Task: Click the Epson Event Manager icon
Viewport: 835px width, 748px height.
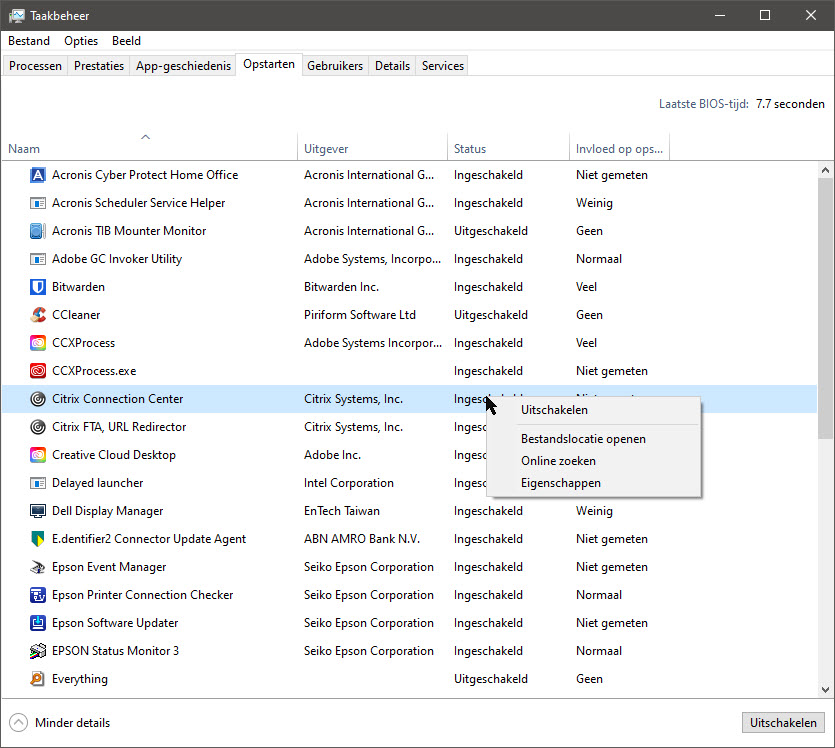Action: pos(38,567)
